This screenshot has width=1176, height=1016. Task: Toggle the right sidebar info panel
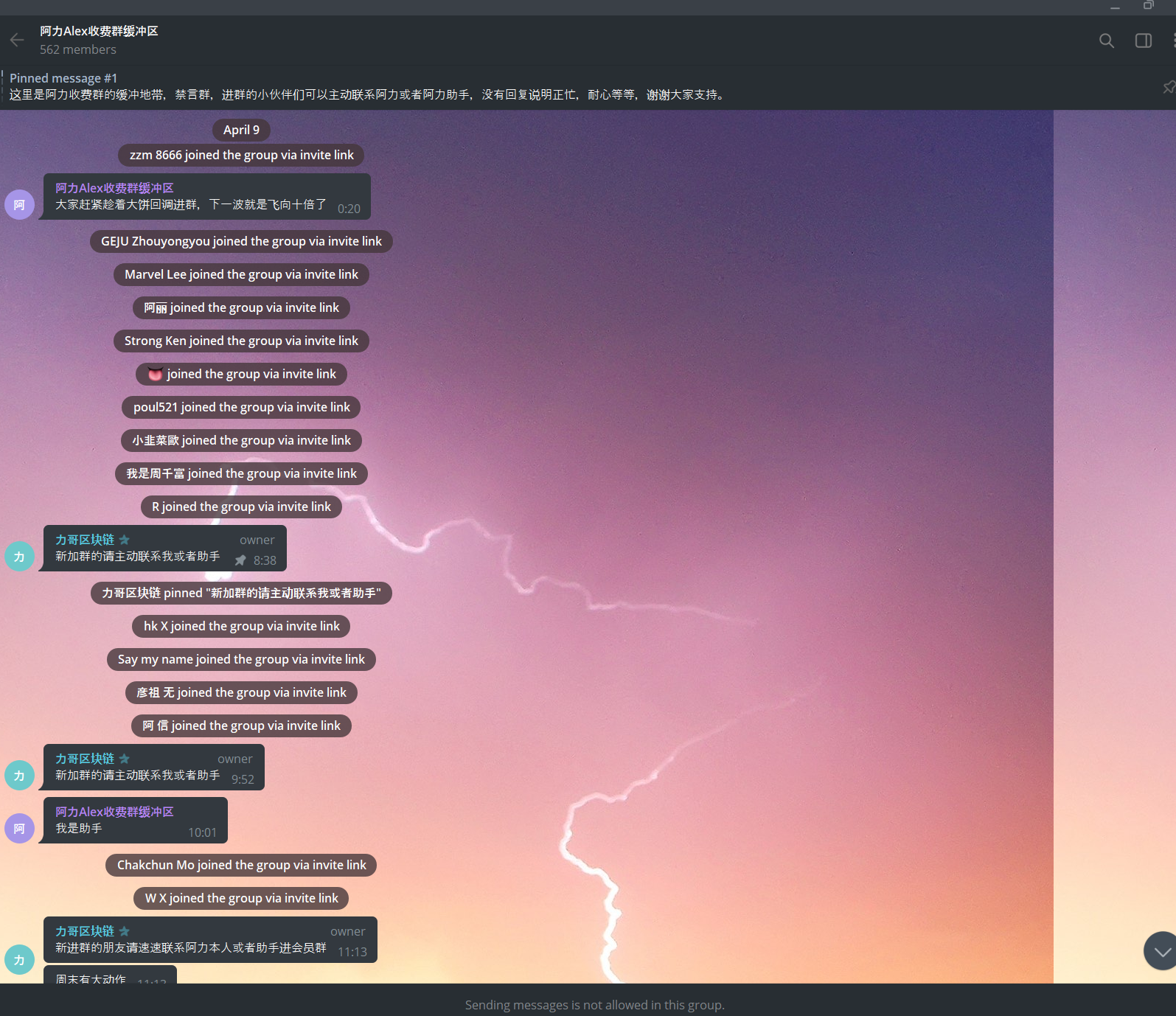[x=1143, y=41]
